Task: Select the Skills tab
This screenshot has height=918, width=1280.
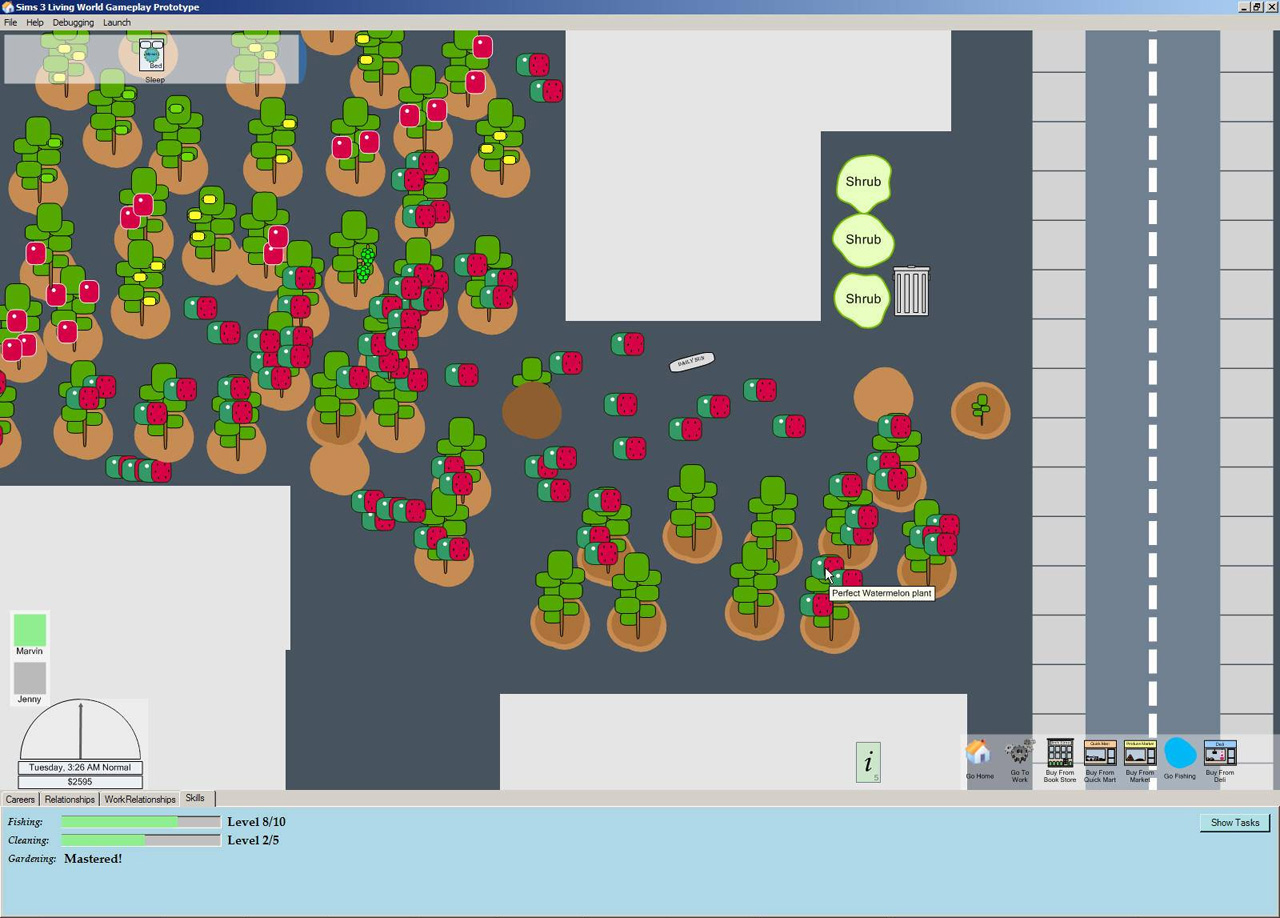Action: pyautogui.click(x=195, y=798)
